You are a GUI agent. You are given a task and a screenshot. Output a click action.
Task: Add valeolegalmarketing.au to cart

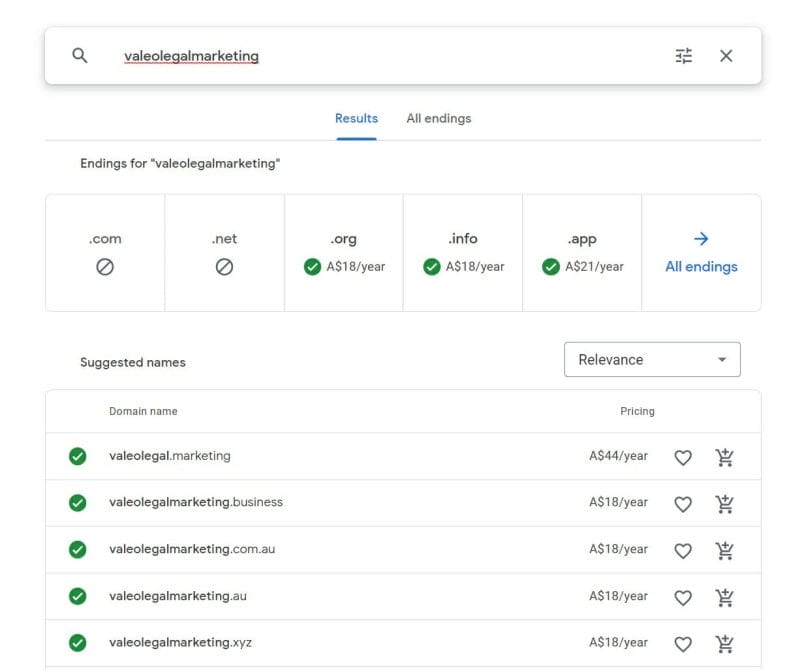pos(724,597)
